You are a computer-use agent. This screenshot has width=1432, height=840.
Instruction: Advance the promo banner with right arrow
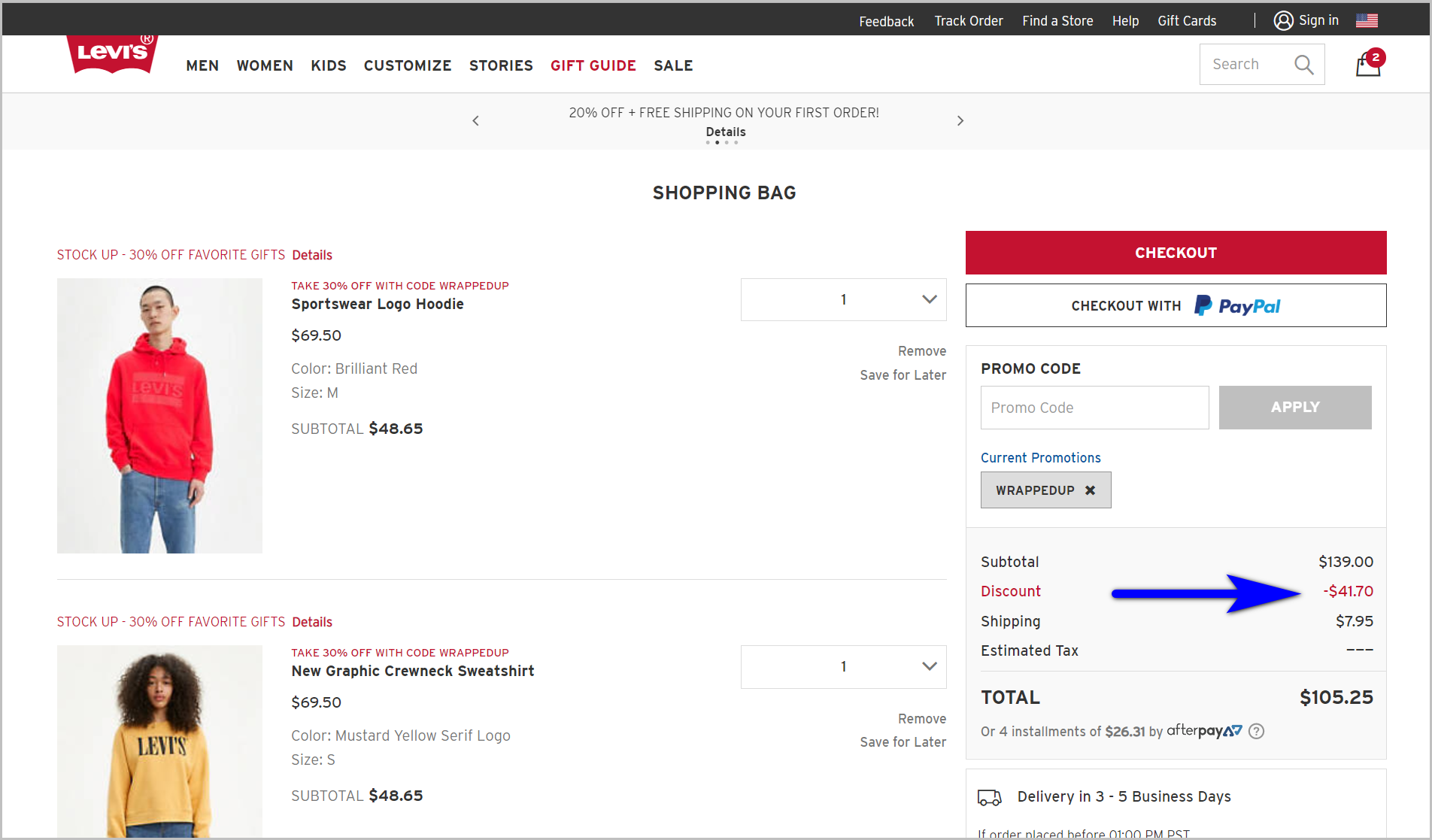[x=960, y=120]
